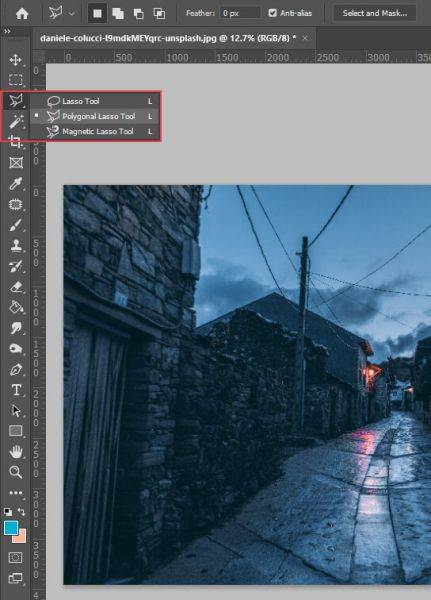Click the Home icon

click(22, 13)
